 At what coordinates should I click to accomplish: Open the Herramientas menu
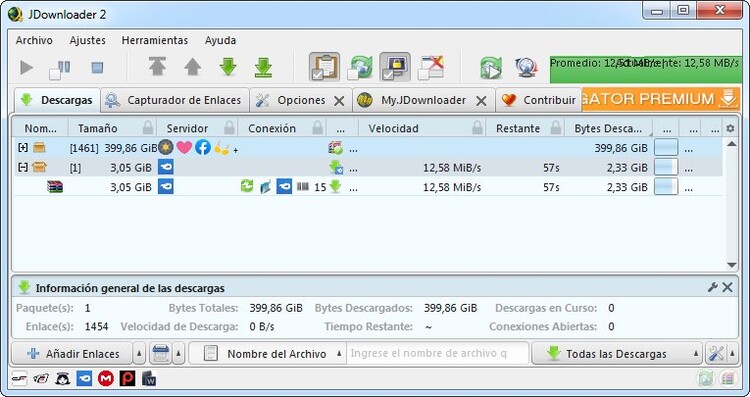pos(154,41)
